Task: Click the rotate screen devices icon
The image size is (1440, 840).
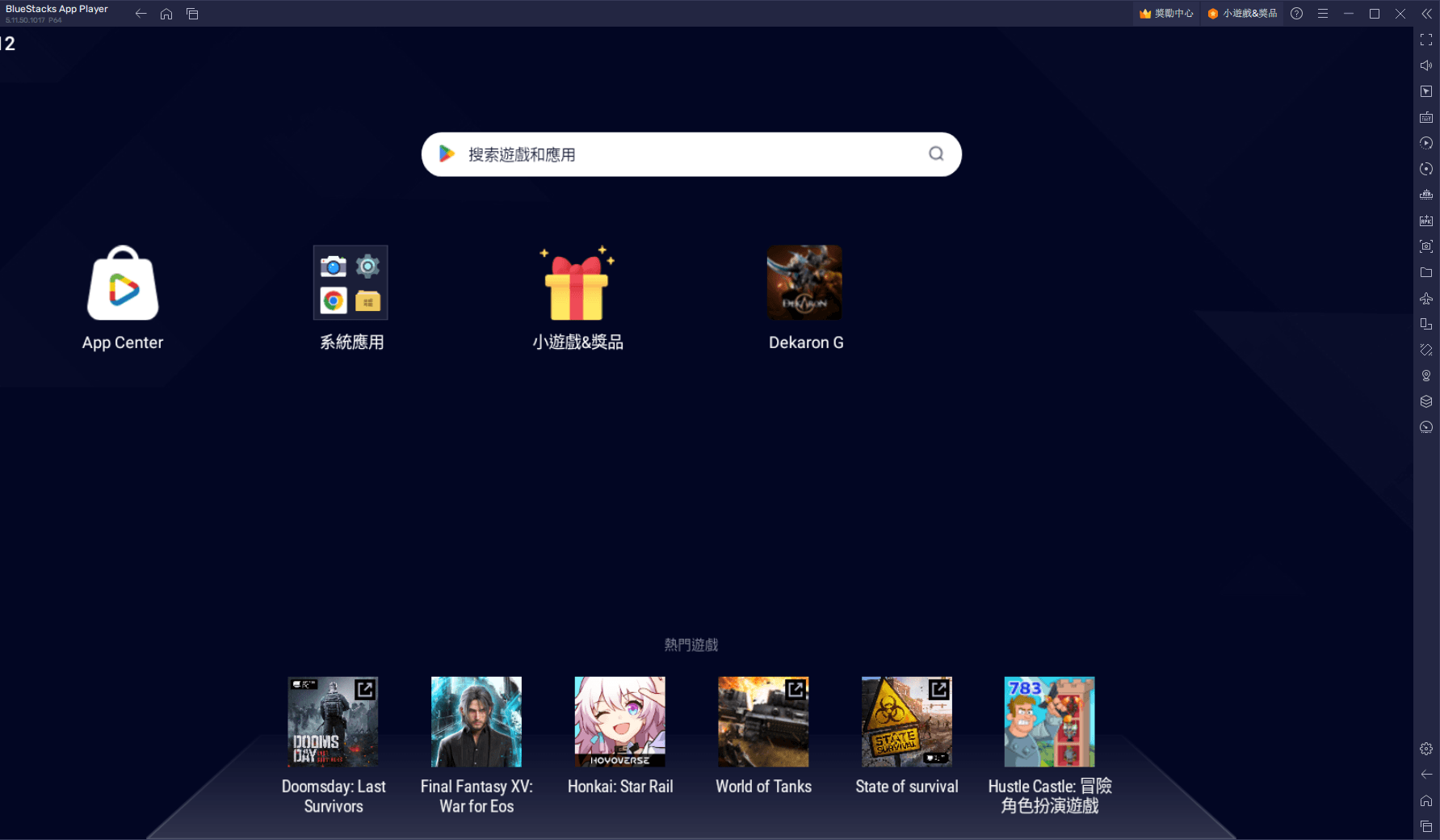Action: pyautogui.click(x=1426, y=324)
